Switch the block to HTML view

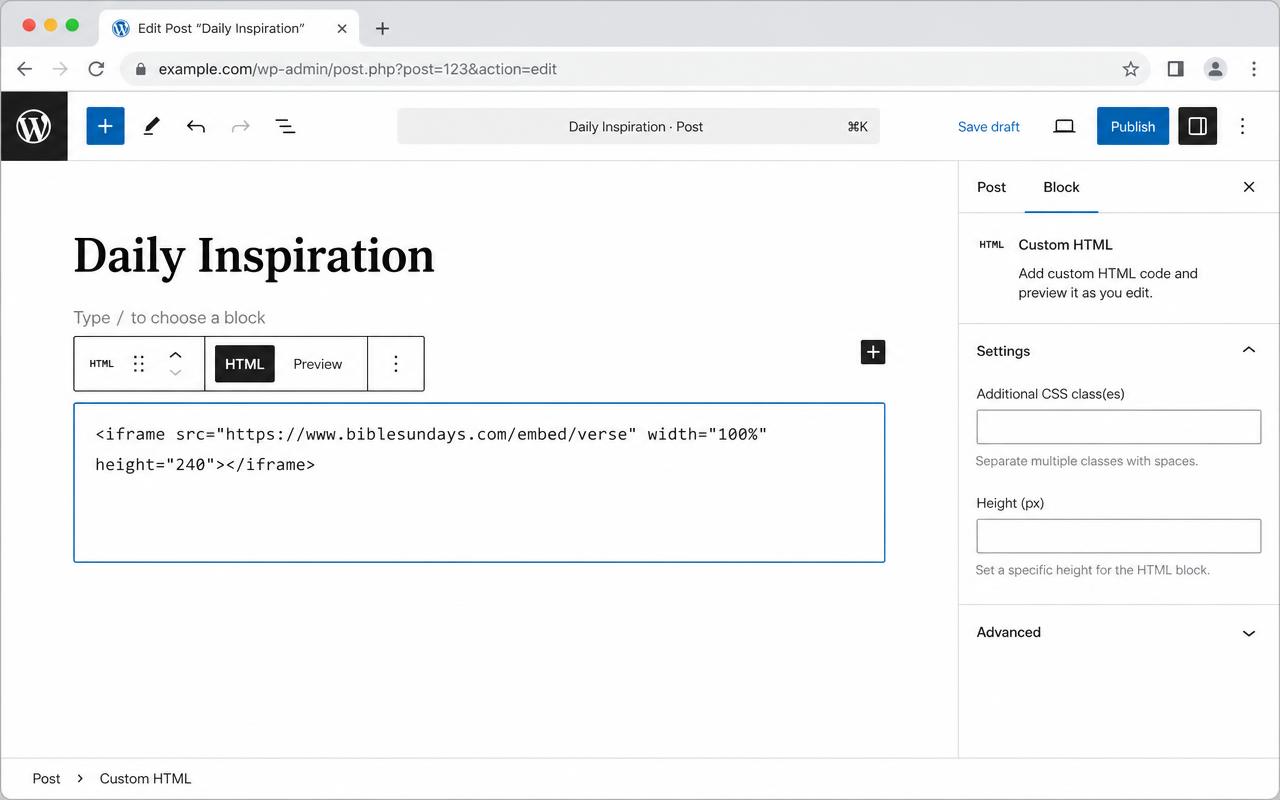244,364
